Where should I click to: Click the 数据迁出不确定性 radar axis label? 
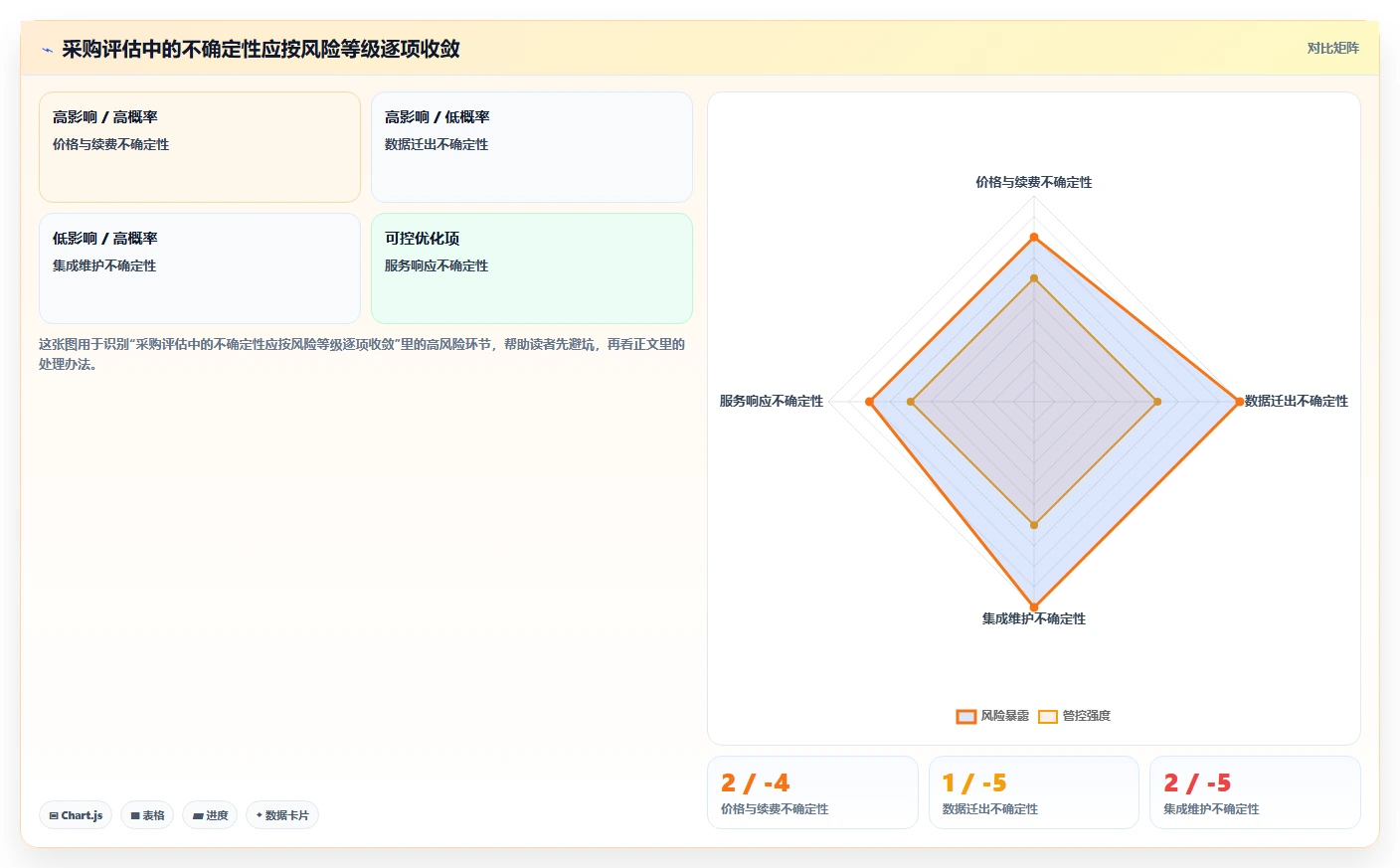(1297, 401)
